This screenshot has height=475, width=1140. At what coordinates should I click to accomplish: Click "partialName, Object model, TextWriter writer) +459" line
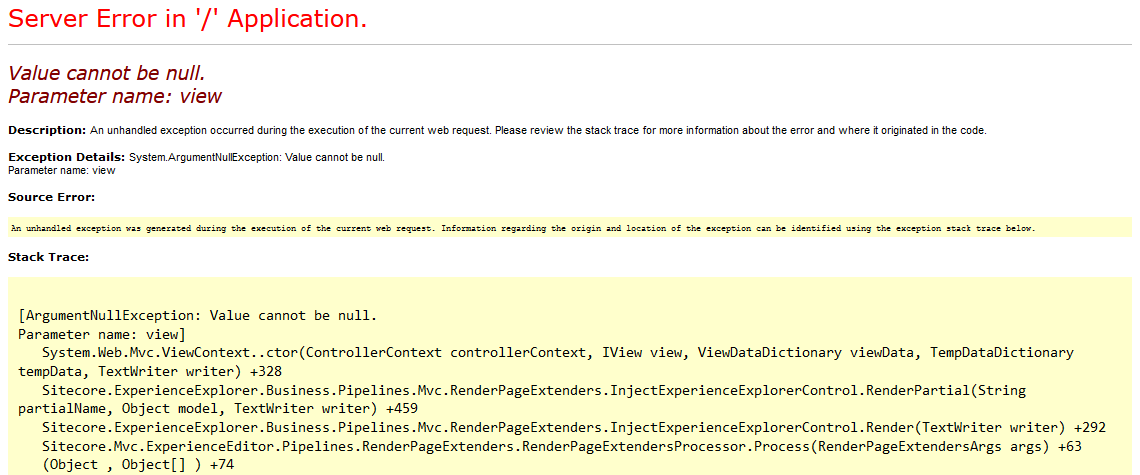[x=217, y=409]
